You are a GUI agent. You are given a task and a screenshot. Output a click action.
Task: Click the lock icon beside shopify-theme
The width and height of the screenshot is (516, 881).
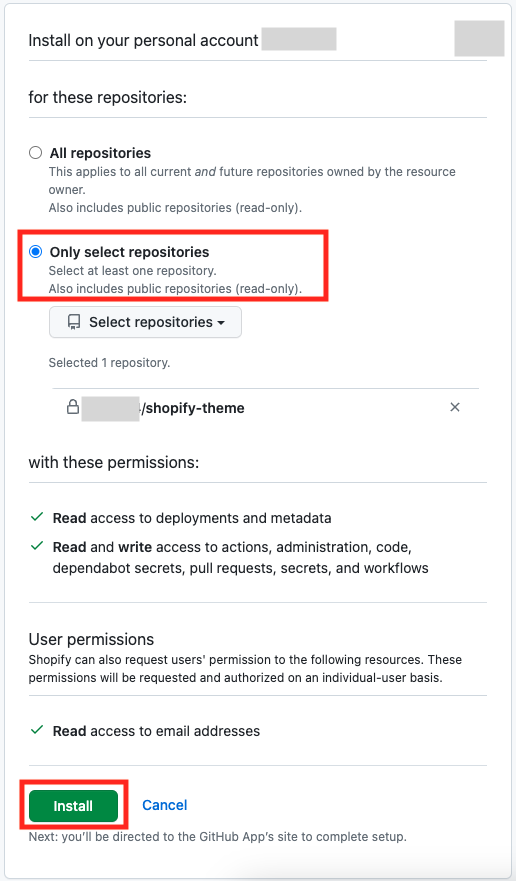coord(73,407)
